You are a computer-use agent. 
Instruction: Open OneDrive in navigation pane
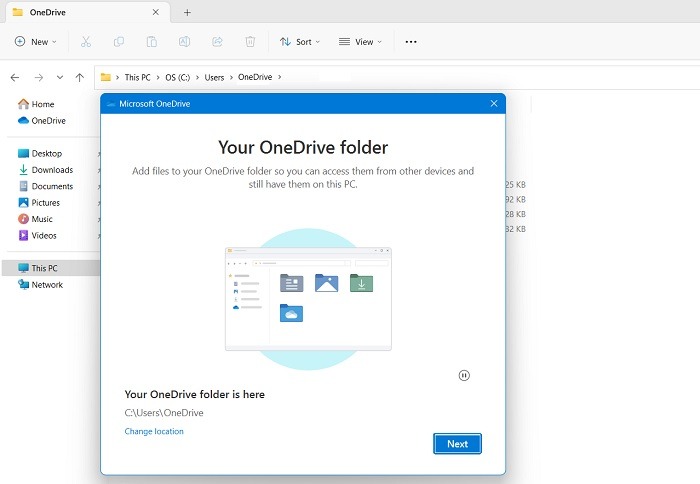(x=42, y=121)
